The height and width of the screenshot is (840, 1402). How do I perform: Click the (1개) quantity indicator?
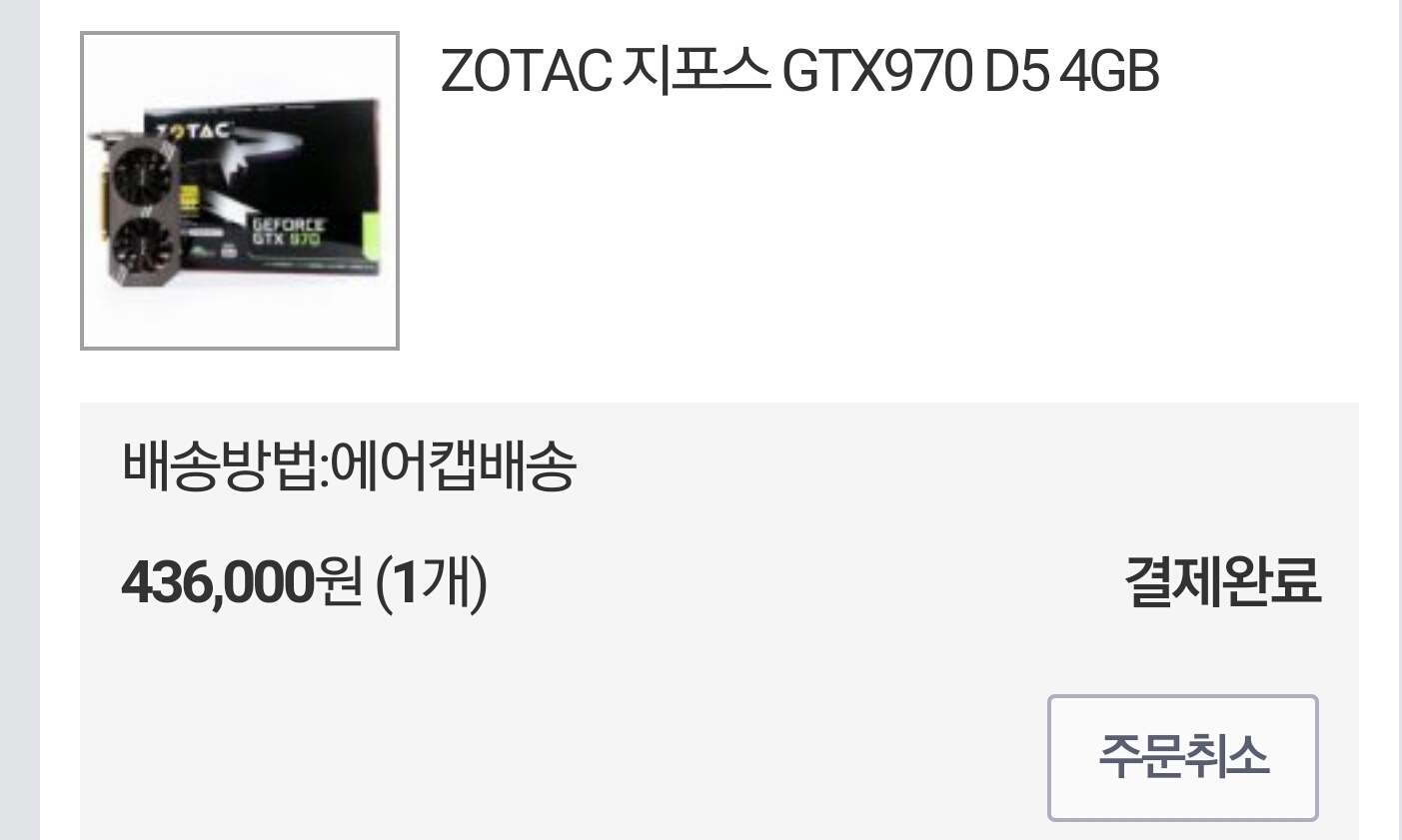click(x=432, y=583)
